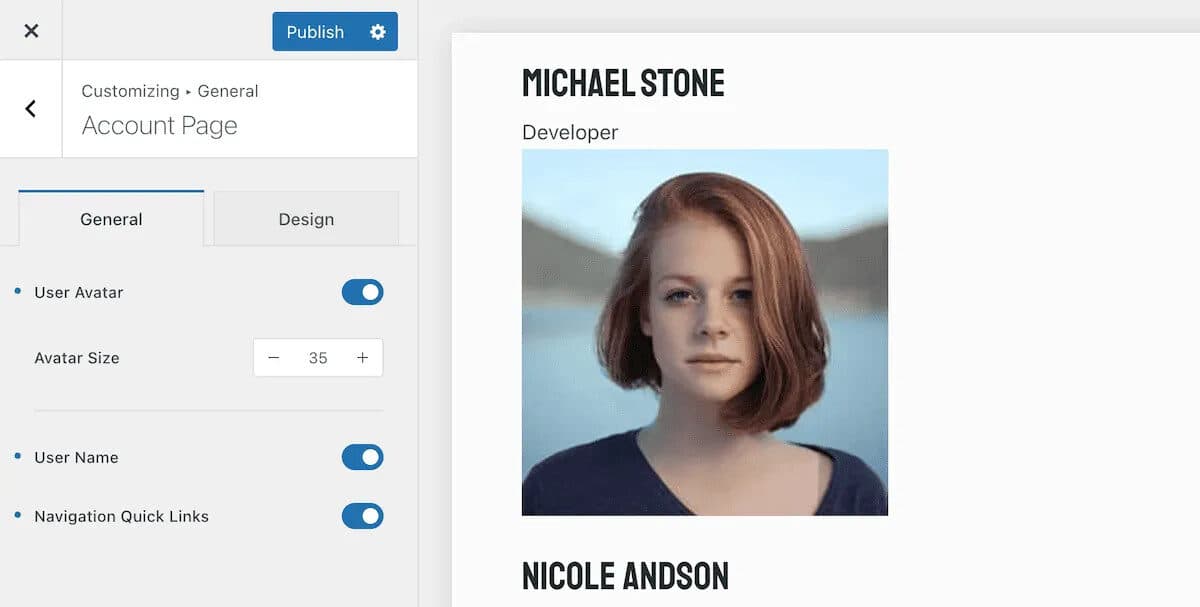Click the Account Page section title
1200x607 pixels.
point(160,126)
